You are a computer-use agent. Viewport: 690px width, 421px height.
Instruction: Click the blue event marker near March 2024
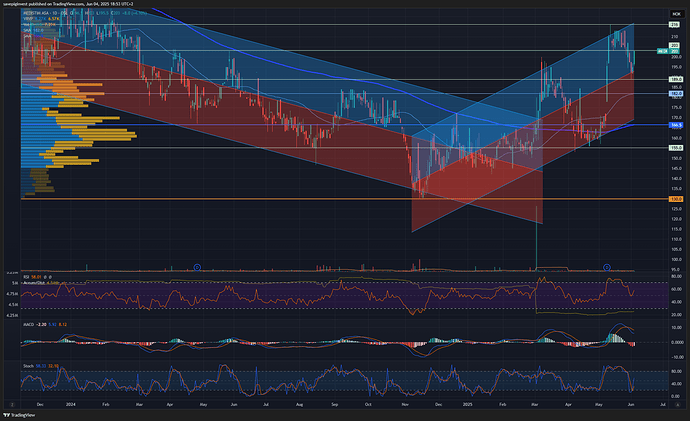198,267
